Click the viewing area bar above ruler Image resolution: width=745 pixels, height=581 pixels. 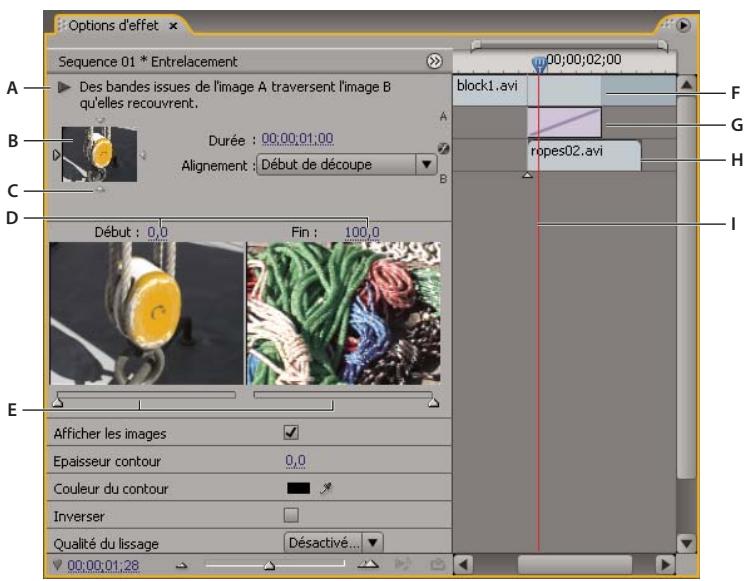[569, 45]
